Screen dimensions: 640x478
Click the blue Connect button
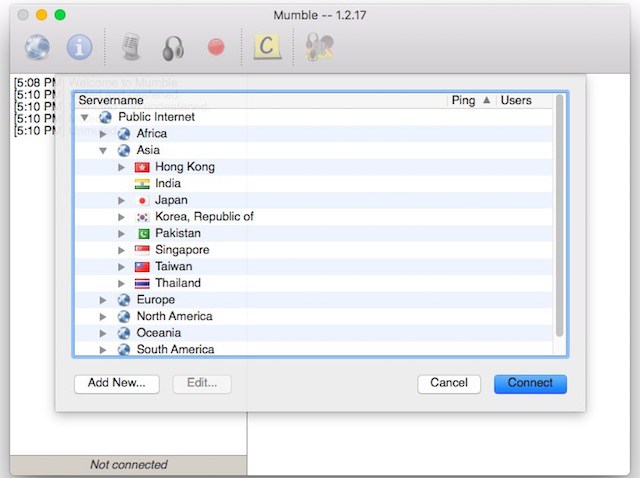coord(530,384)
